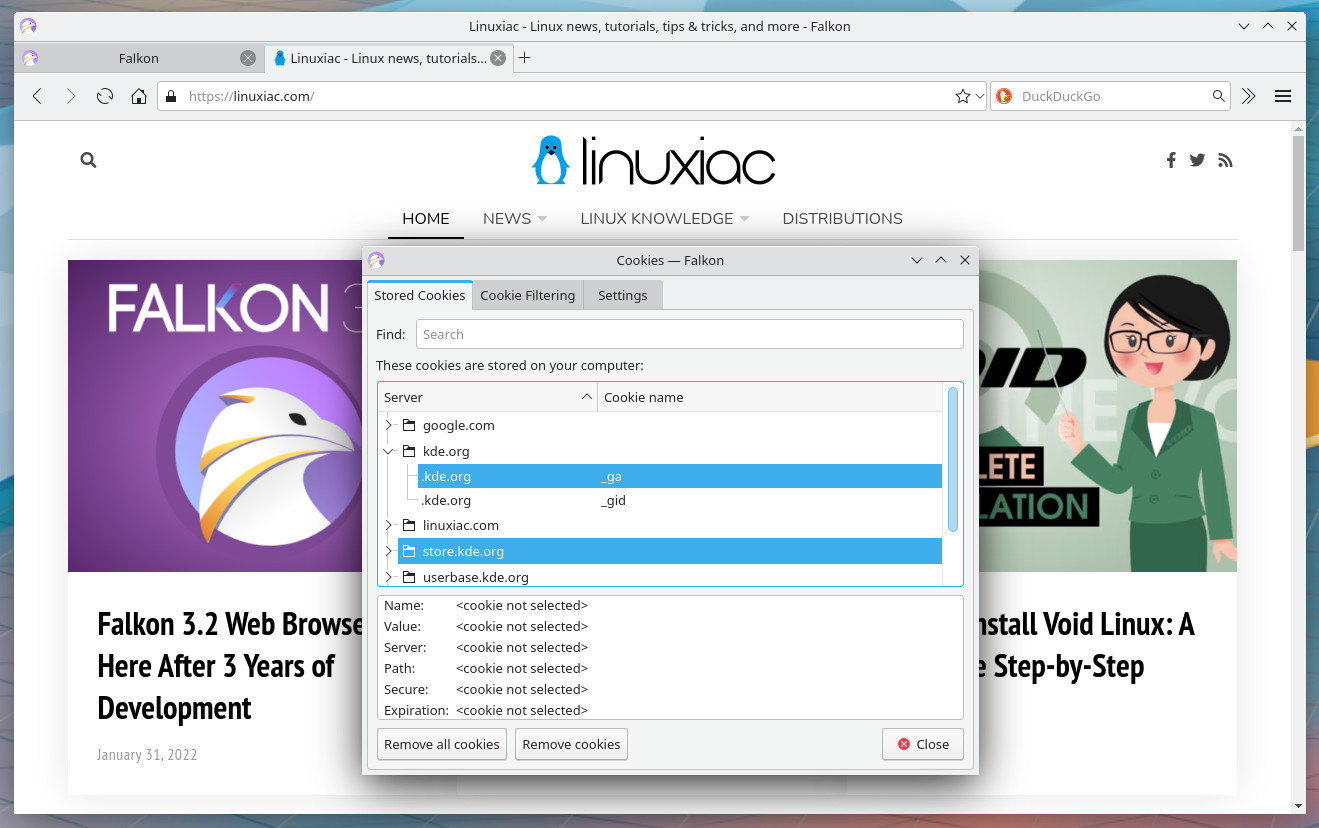
Task: Reload the current page
Action: point(105,96)
